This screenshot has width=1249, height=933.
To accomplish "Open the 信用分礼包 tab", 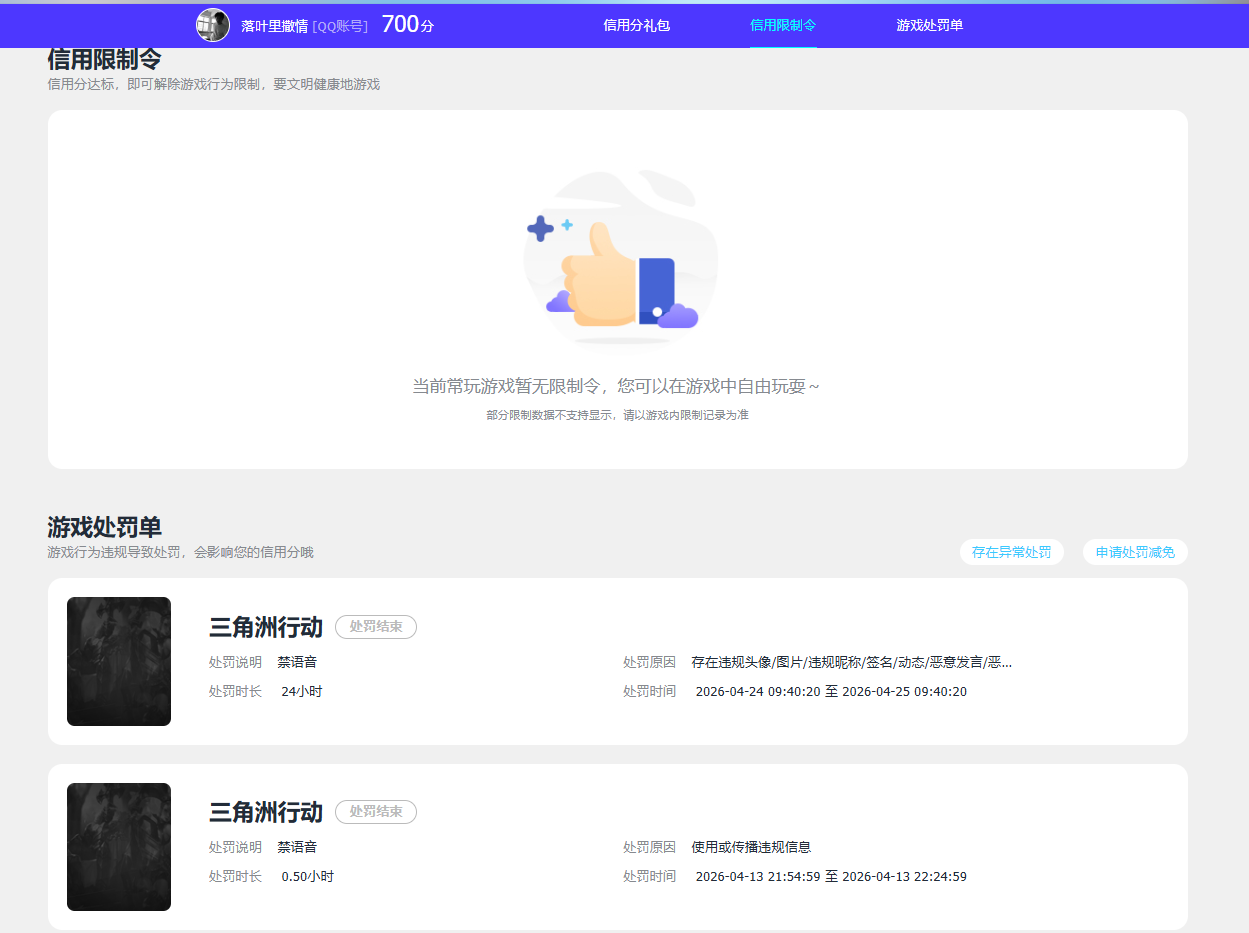I will pyautogui.click(x=637, y=25).
